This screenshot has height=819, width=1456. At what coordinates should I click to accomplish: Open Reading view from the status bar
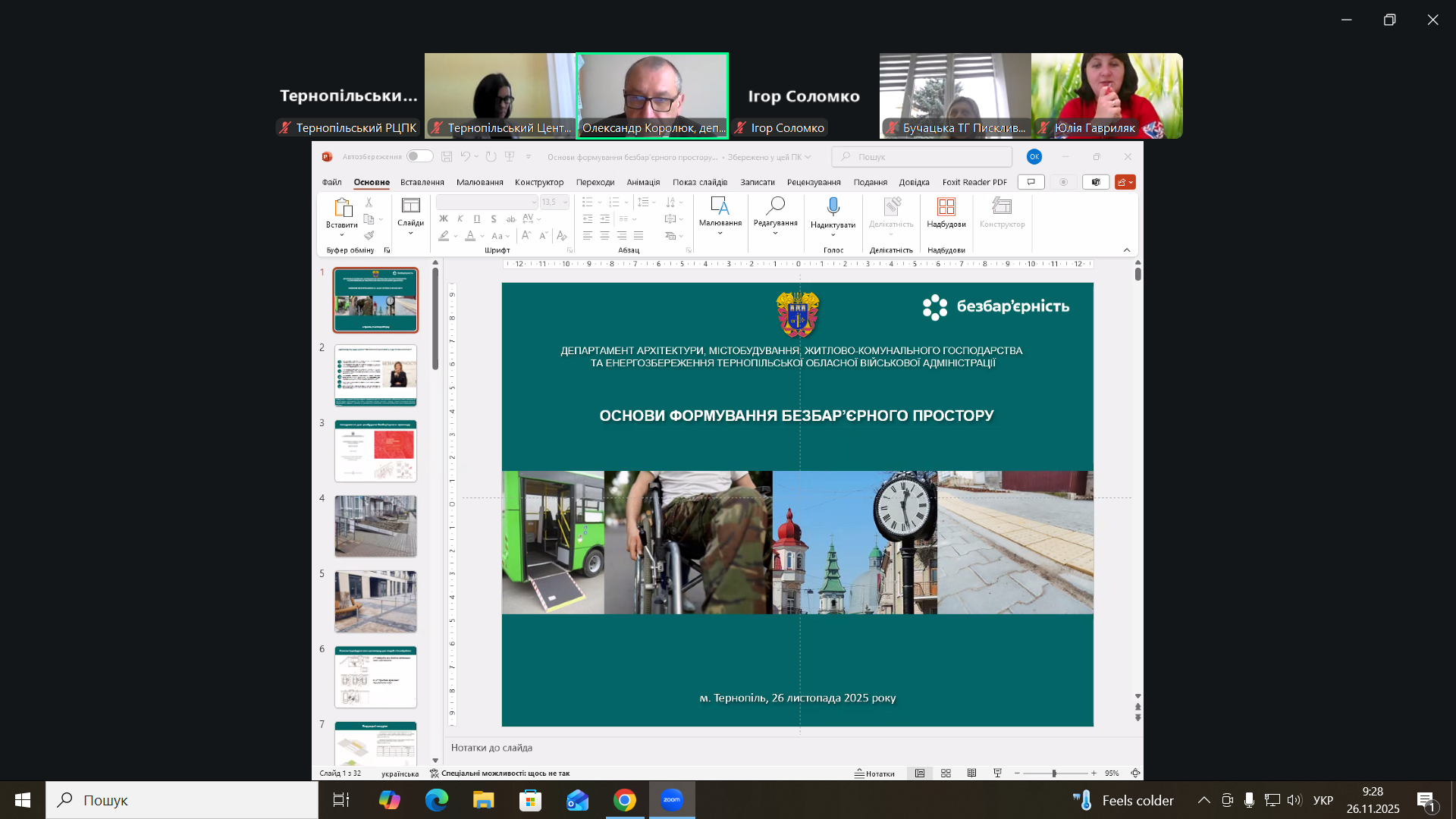(x=971, y=773)
